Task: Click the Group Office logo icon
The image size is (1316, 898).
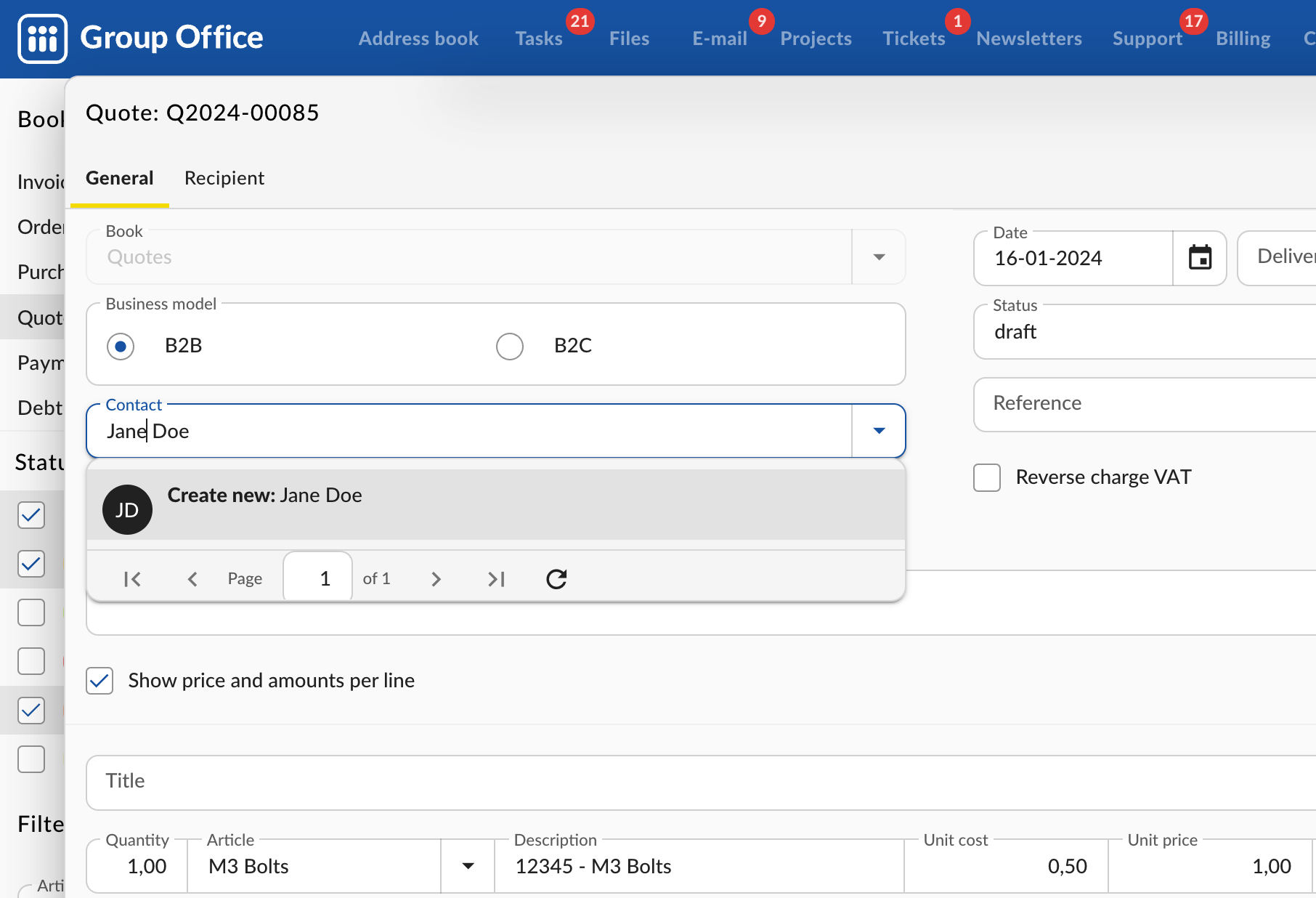Action: coord(42,39)
